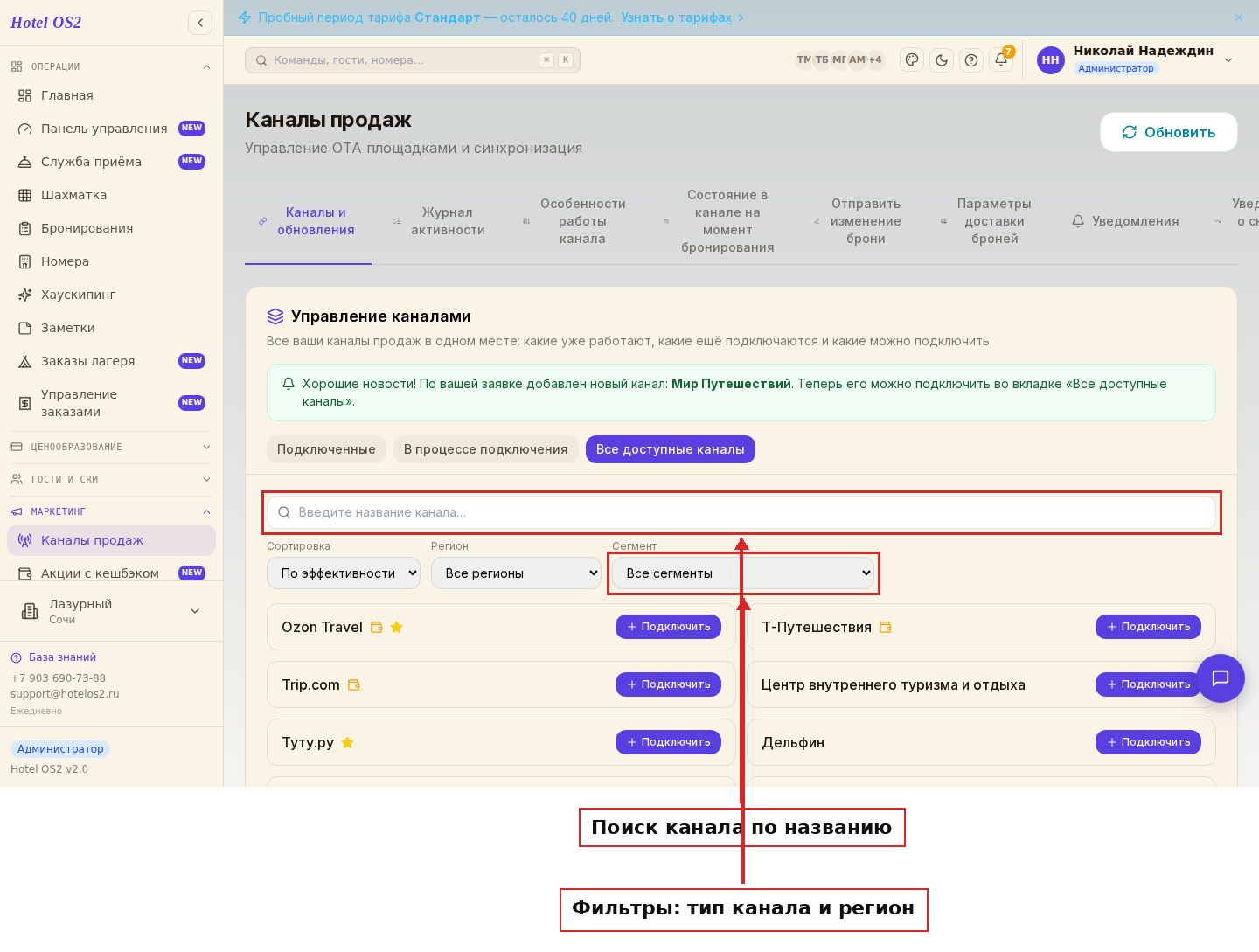Expand user menu chevron next to Николай Надеждин
Screen dimensions: 1259x952
coord(1228,60)
